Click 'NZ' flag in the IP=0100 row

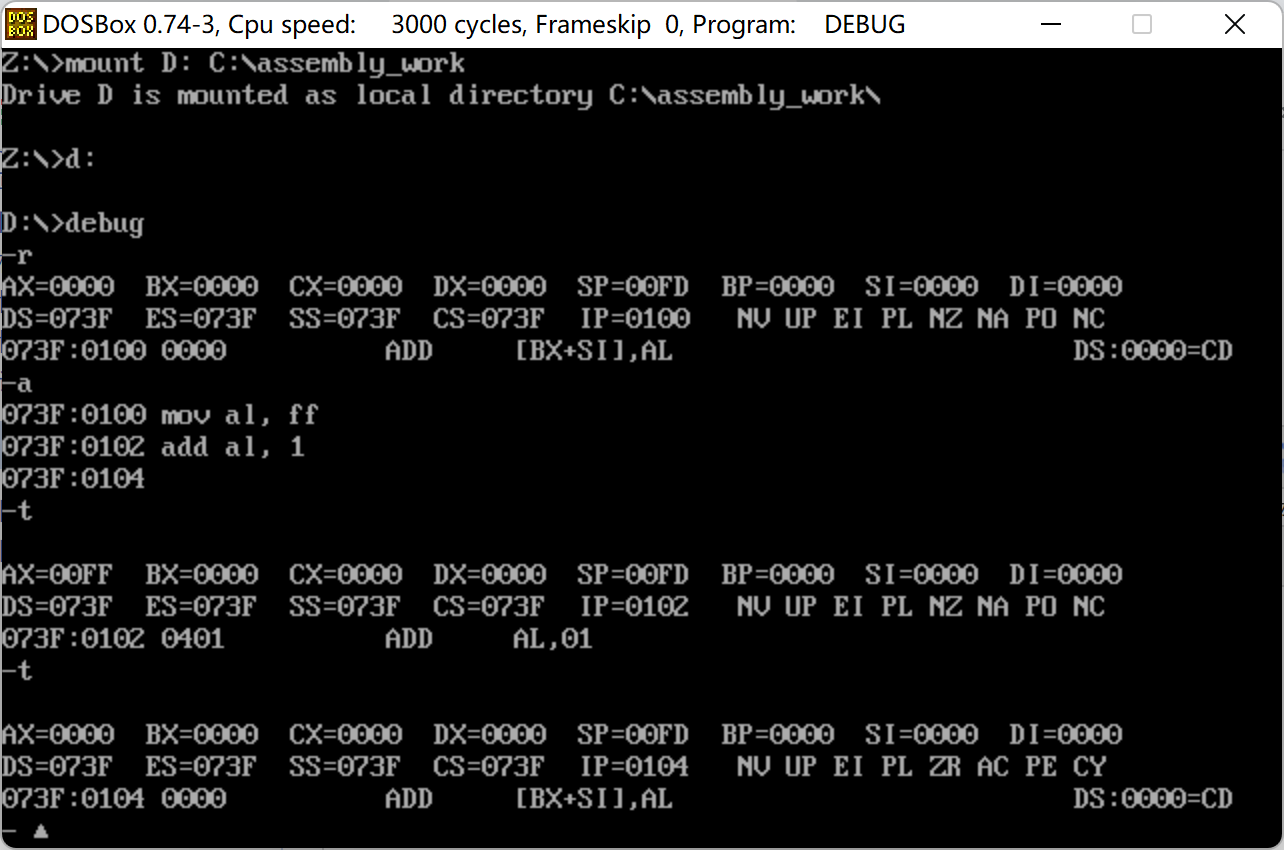click(x=945, y=320)
